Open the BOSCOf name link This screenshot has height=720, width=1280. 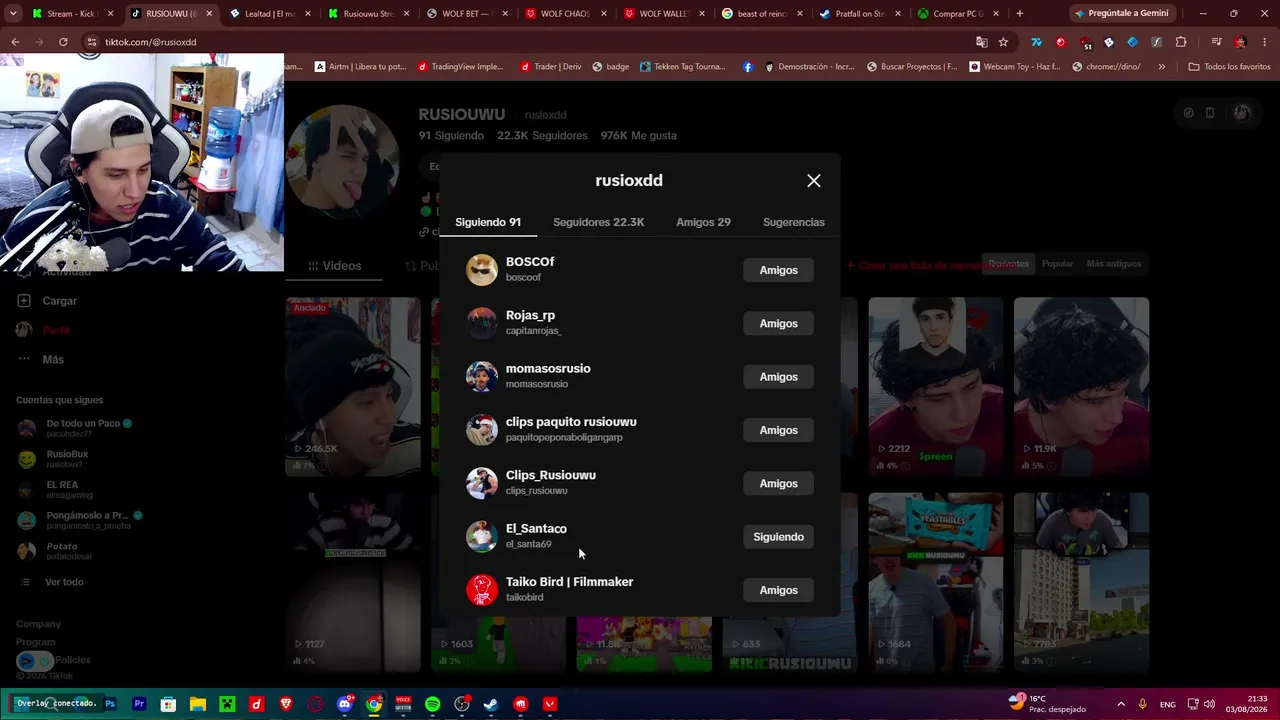[530, 262]
